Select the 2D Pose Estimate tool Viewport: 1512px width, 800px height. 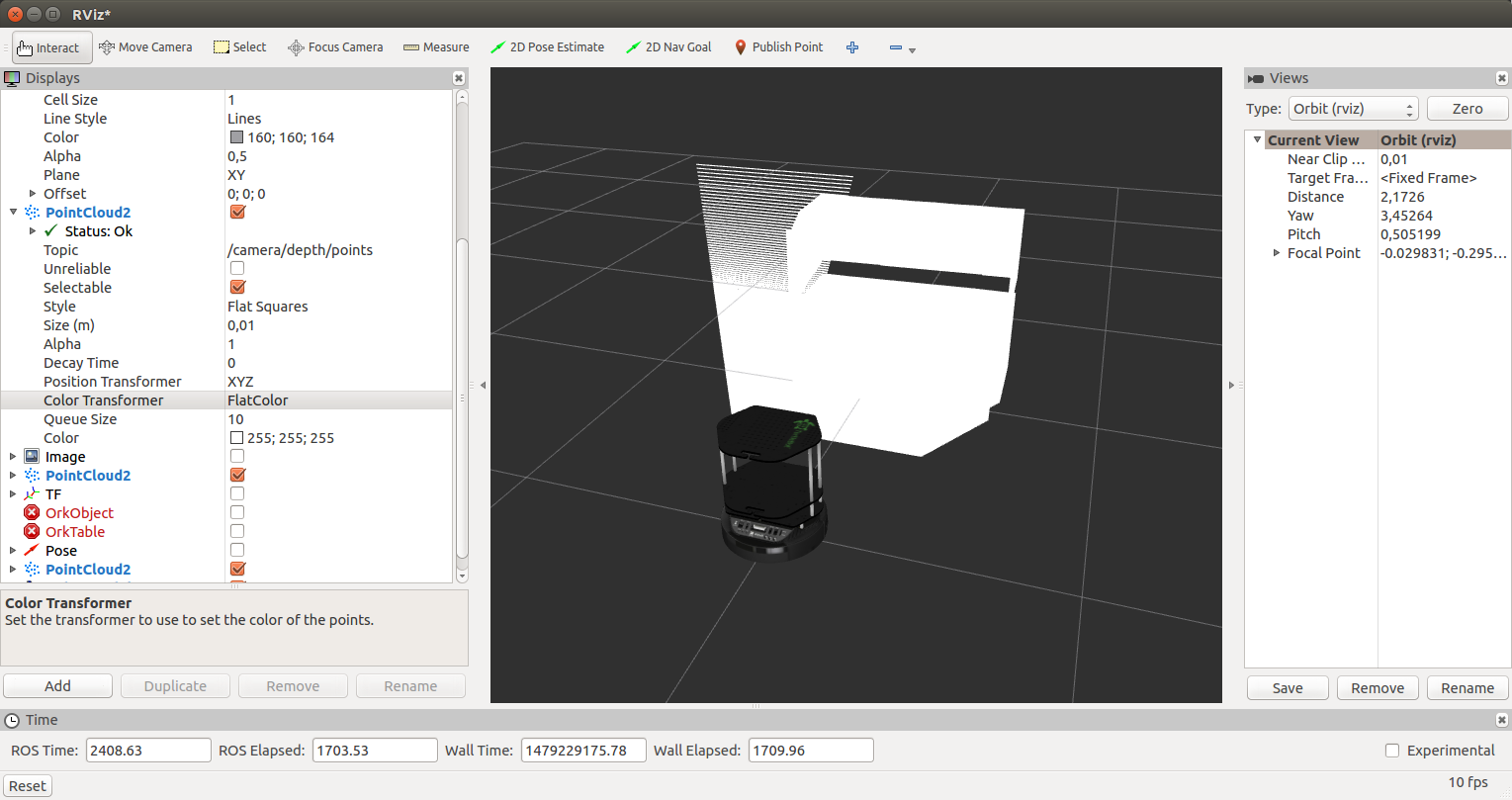pyautogui.click(x=547, y=46)
